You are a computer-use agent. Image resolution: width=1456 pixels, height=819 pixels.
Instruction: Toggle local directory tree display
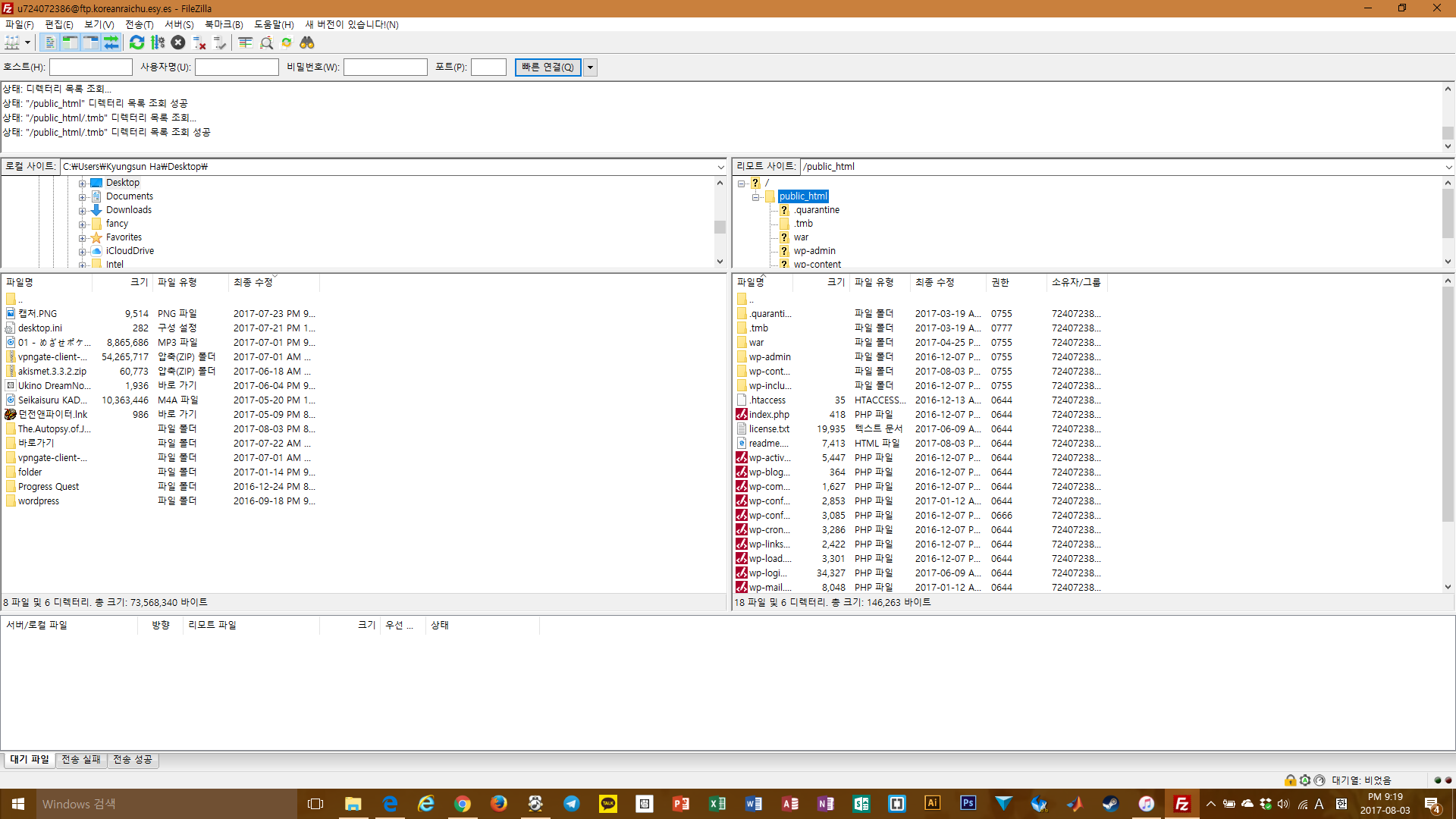[70, 42]
